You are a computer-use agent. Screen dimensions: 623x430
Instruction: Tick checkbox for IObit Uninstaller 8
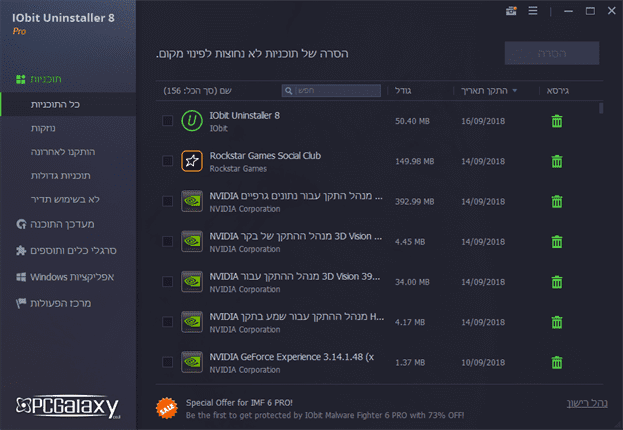tap(168, 121)
